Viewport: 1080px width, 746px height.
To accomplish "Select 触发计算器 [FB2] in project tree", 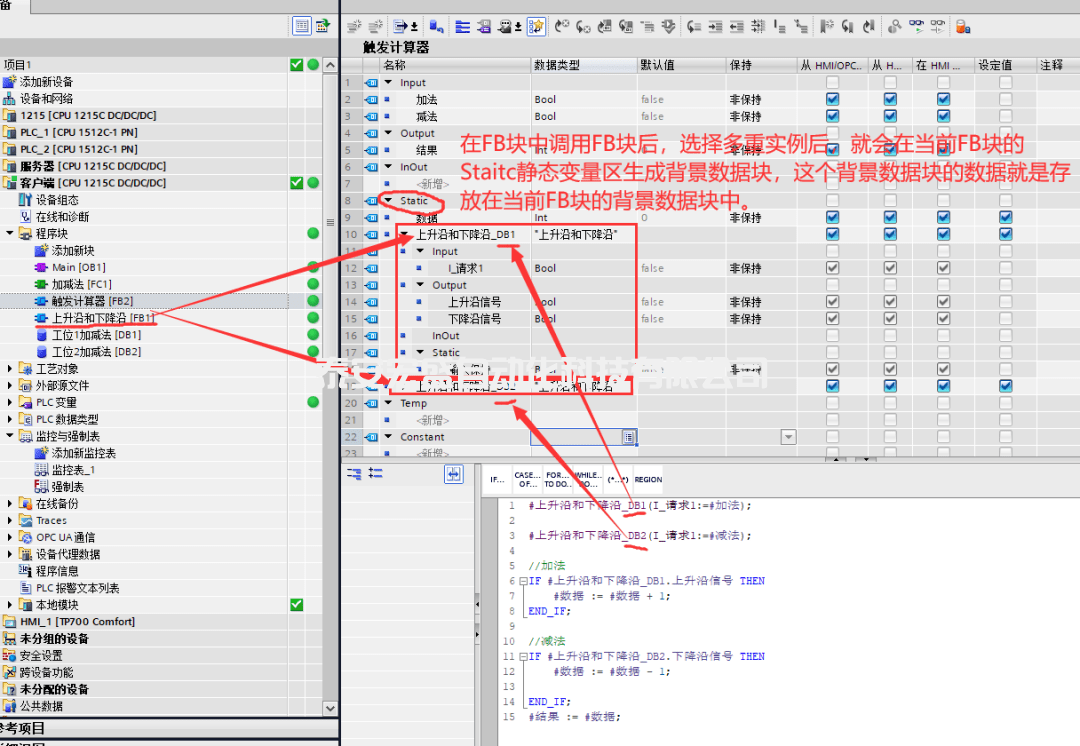I will coord(92,301).
